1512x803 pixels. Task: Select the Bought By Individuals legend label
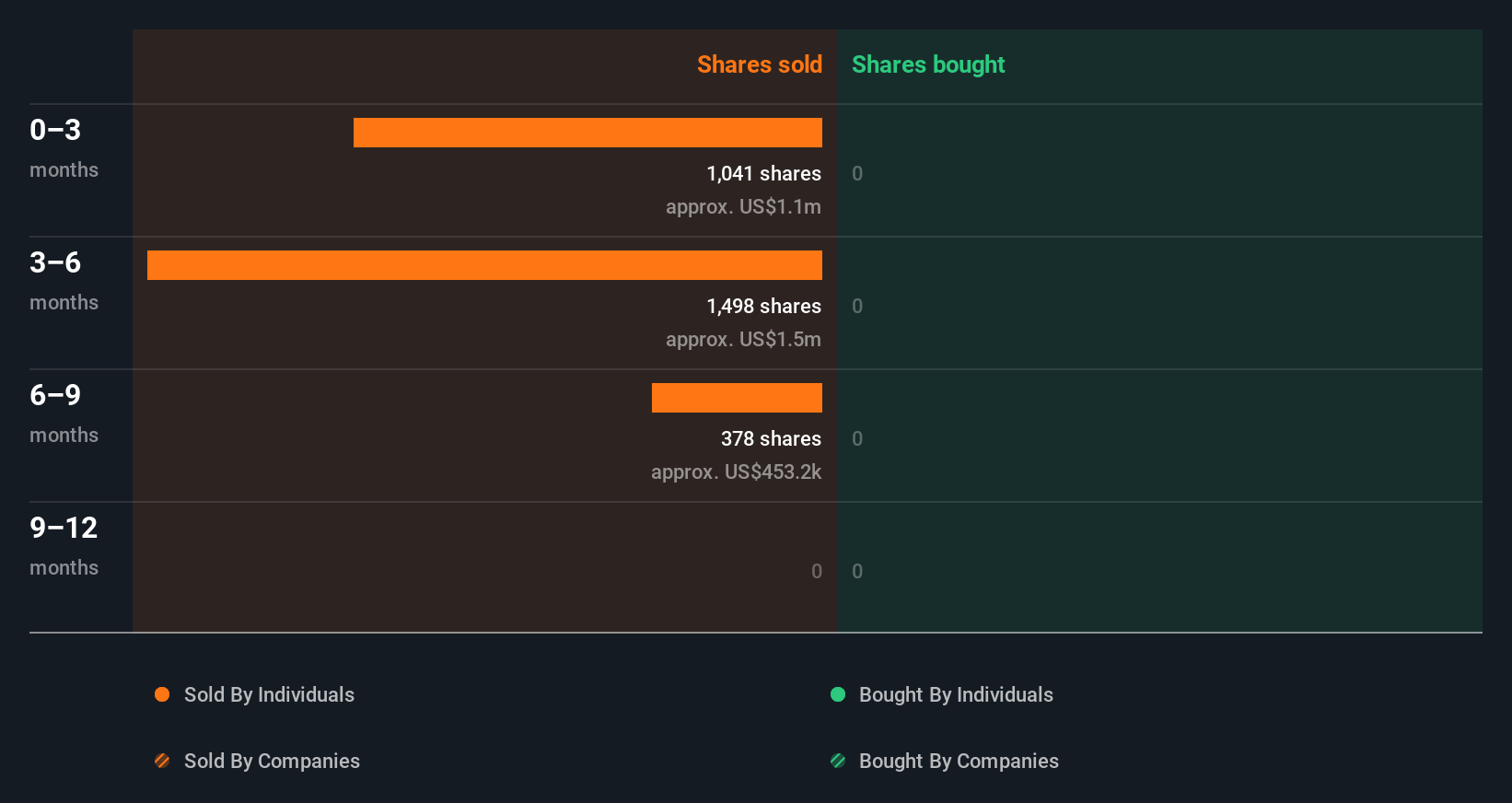pyautogui.click(x=956, y=695)
